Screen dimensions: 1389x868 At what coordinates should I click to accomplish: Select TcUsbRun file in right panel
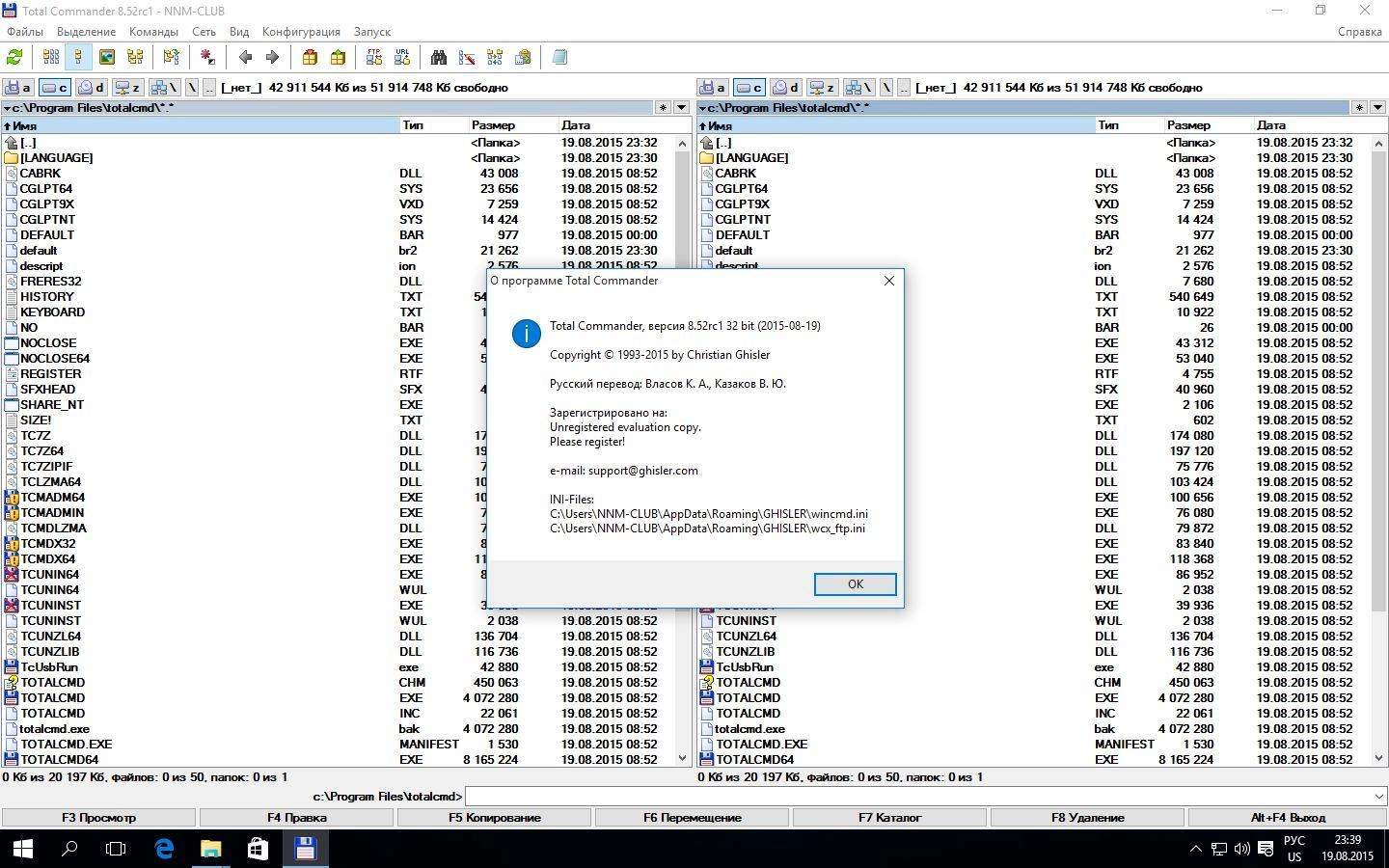point(1033,666)
